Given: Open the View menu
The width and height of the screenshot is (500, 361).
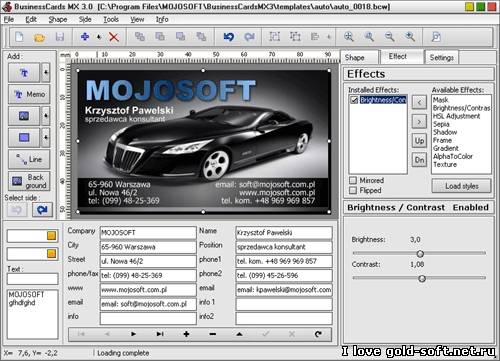Looking at the screenshot, I should point(137,19).
